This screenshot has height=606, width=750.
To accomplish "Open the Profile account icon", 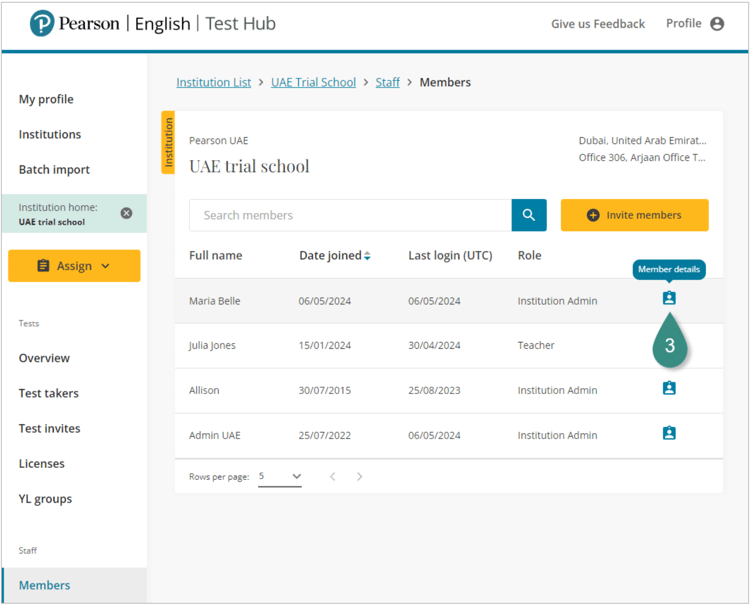I will (717, 24).
